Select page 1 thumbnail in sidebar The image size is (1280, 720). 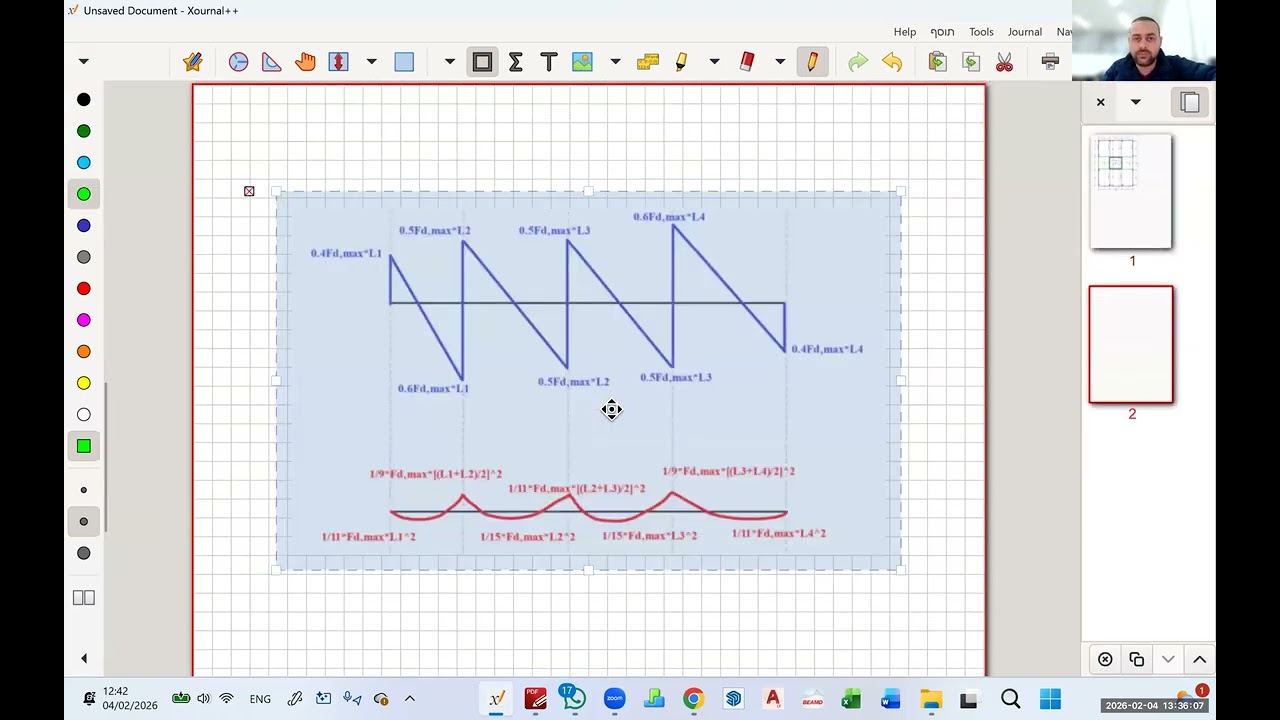1131,191
